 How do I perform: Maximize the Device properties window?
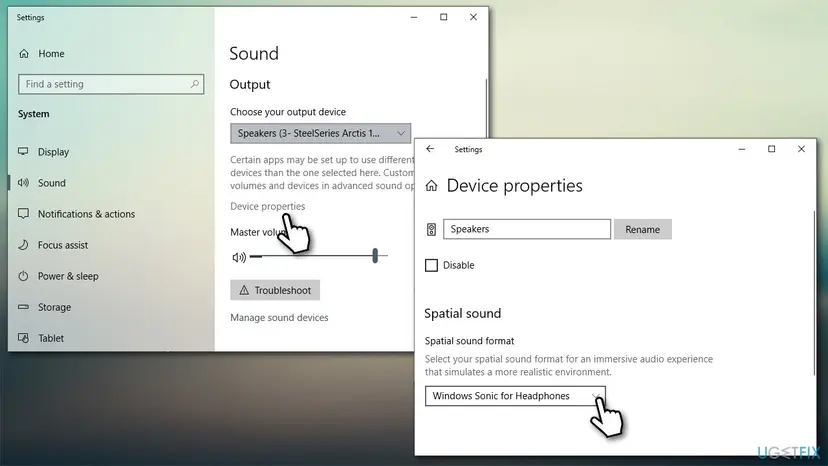[x=771, y=149]
